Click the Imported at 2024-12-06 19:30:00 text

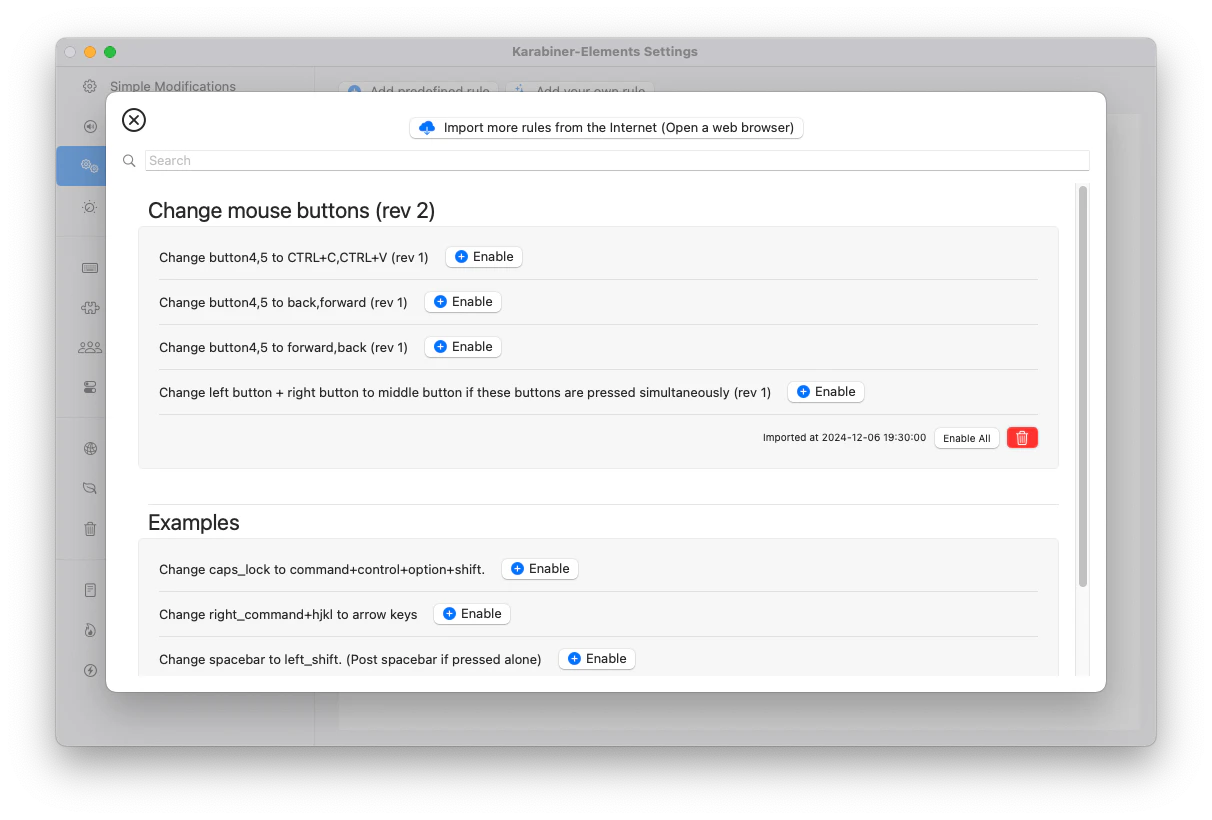(845, 438)
